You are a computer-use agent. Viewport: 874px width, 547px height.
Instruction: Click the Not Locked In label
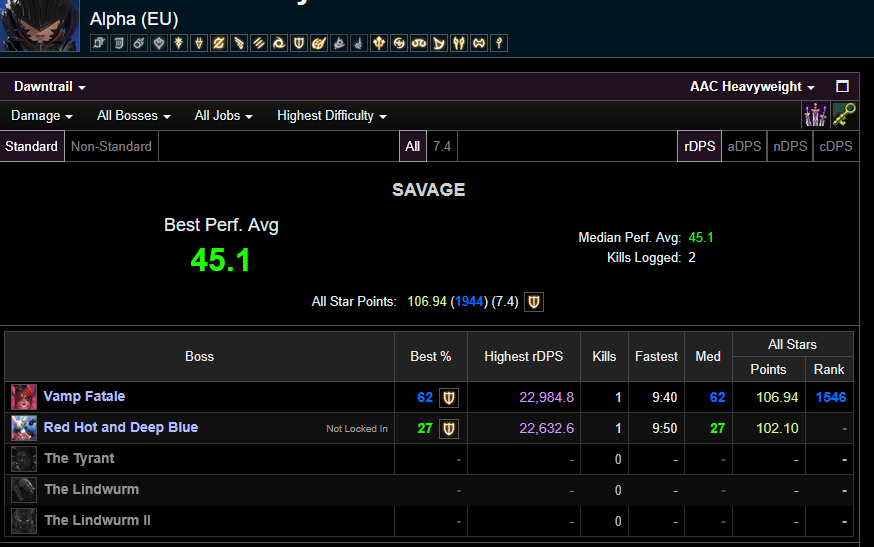pyautogui.click(x=357, y=428)
